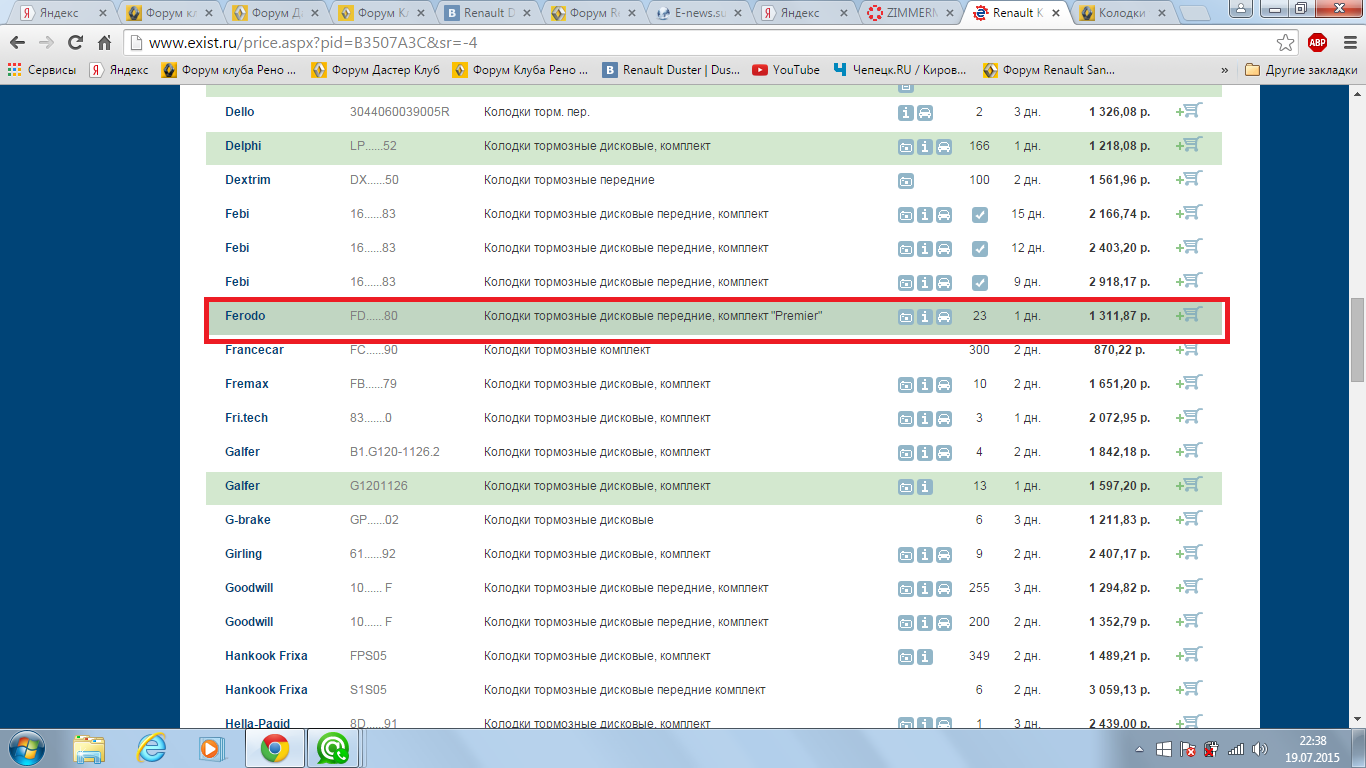
Task: Add Dextrim brake pads to cart
Action: click(x=1189, y=179)
